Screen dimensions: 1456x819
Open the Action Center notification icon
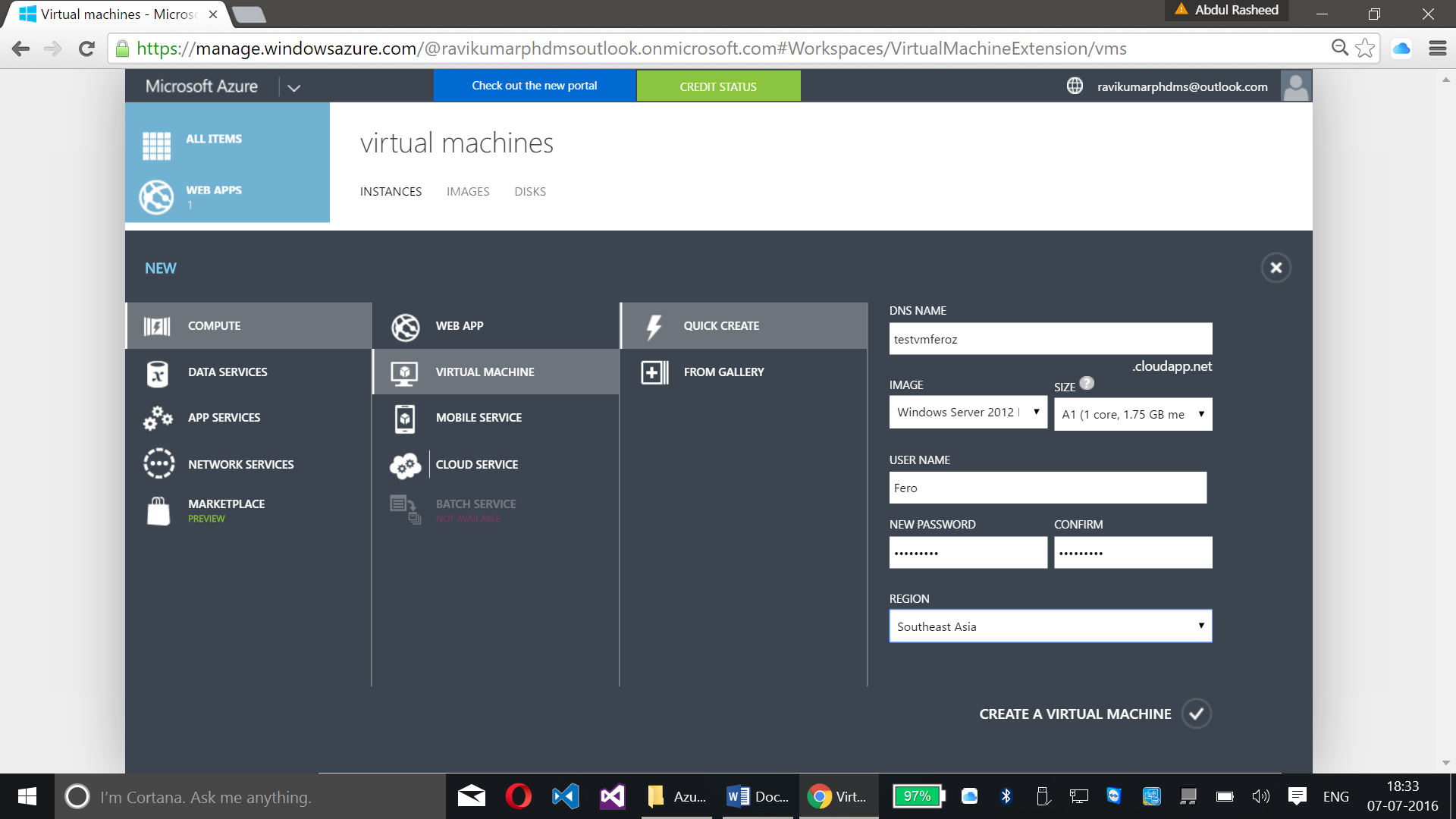click(1297, 796)
